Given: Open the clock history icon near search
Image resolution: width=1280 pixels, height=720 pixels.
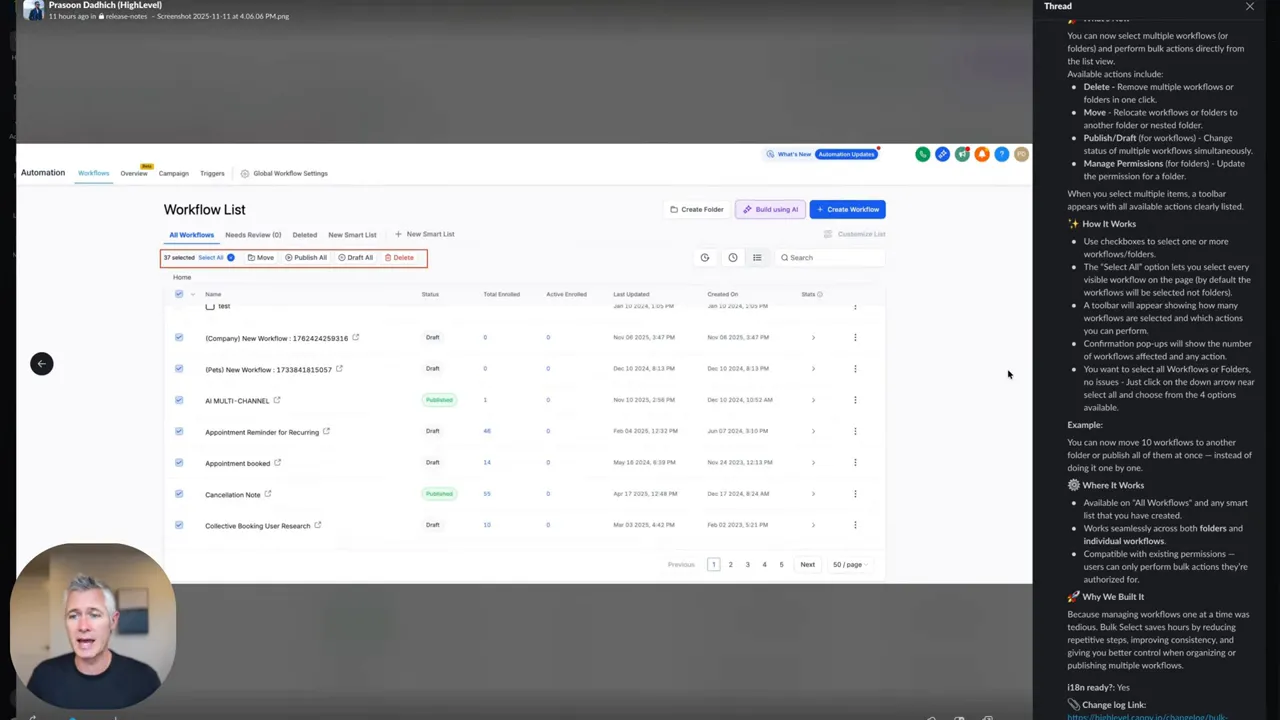Looking at the screenshot, I should (733, 257).
